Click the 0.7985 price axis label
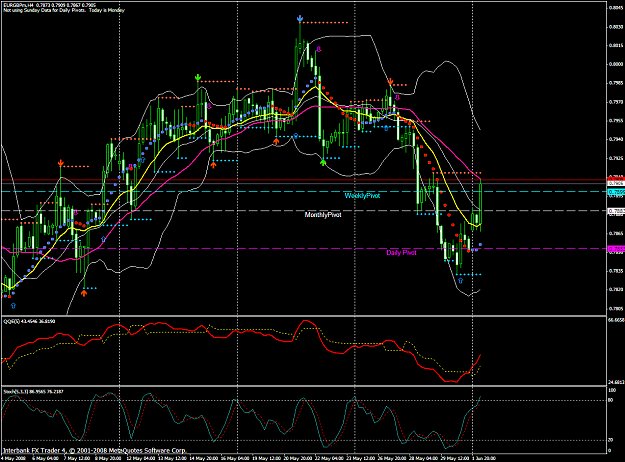 [x=616, y=83]
